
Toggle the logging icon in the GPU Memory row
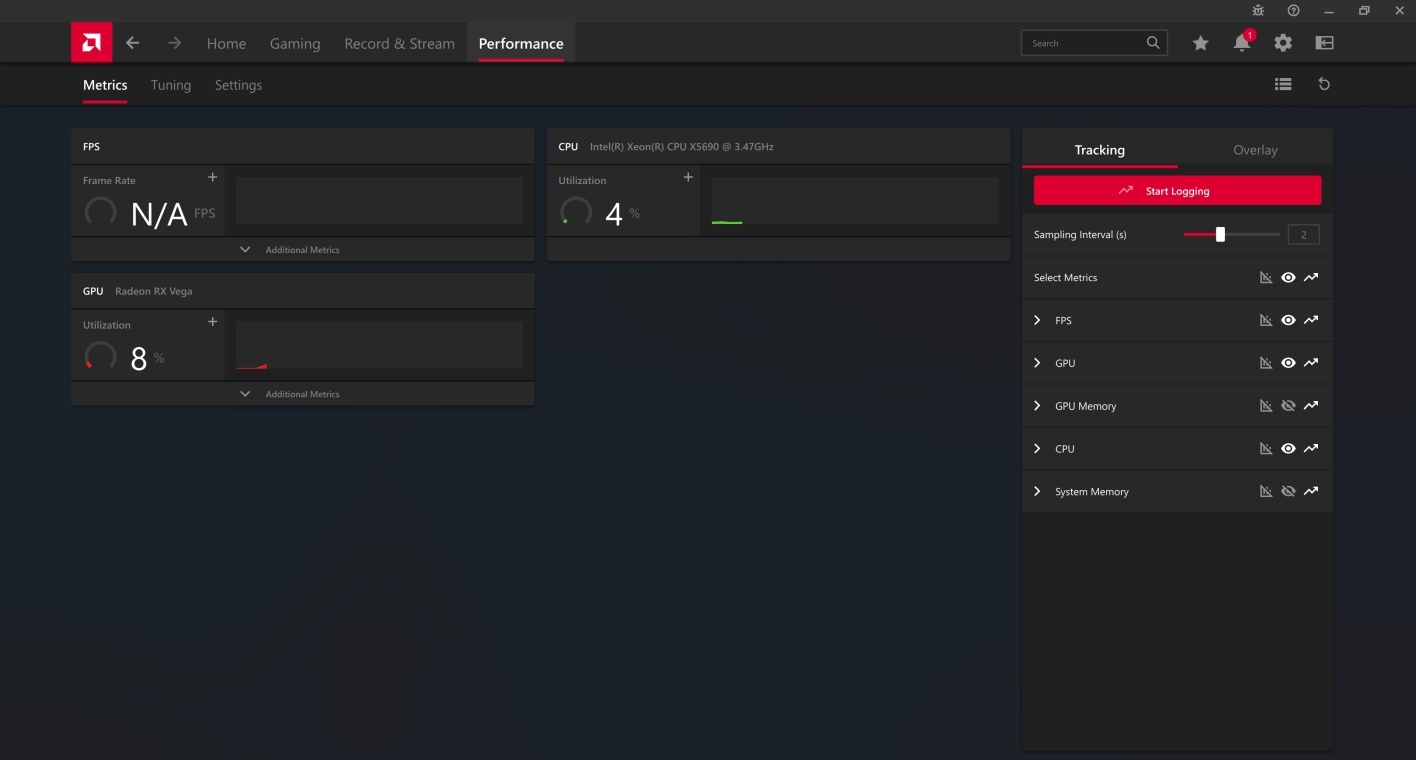[x=1311, y=406]
